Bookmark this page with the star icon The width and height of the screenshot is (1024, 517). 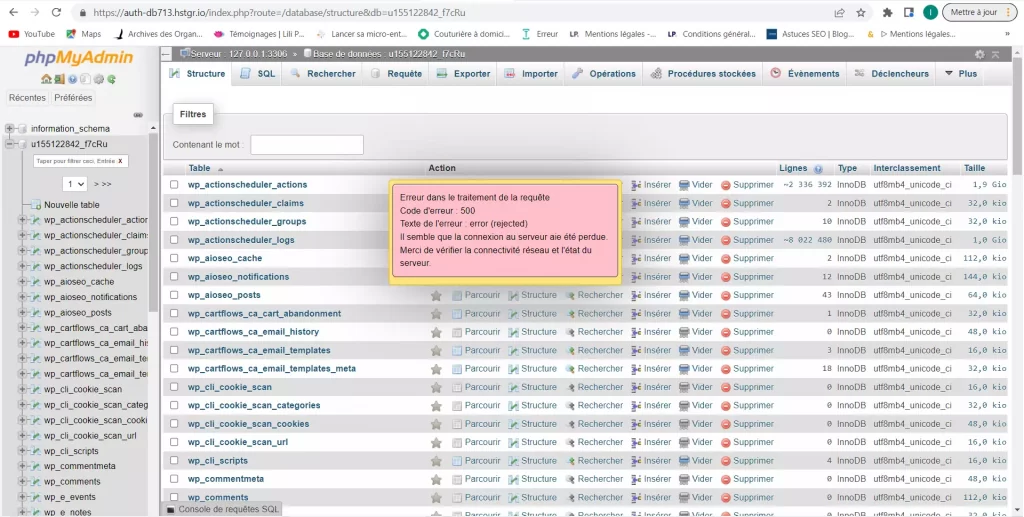pyautogui.click(x=861, y=12)
